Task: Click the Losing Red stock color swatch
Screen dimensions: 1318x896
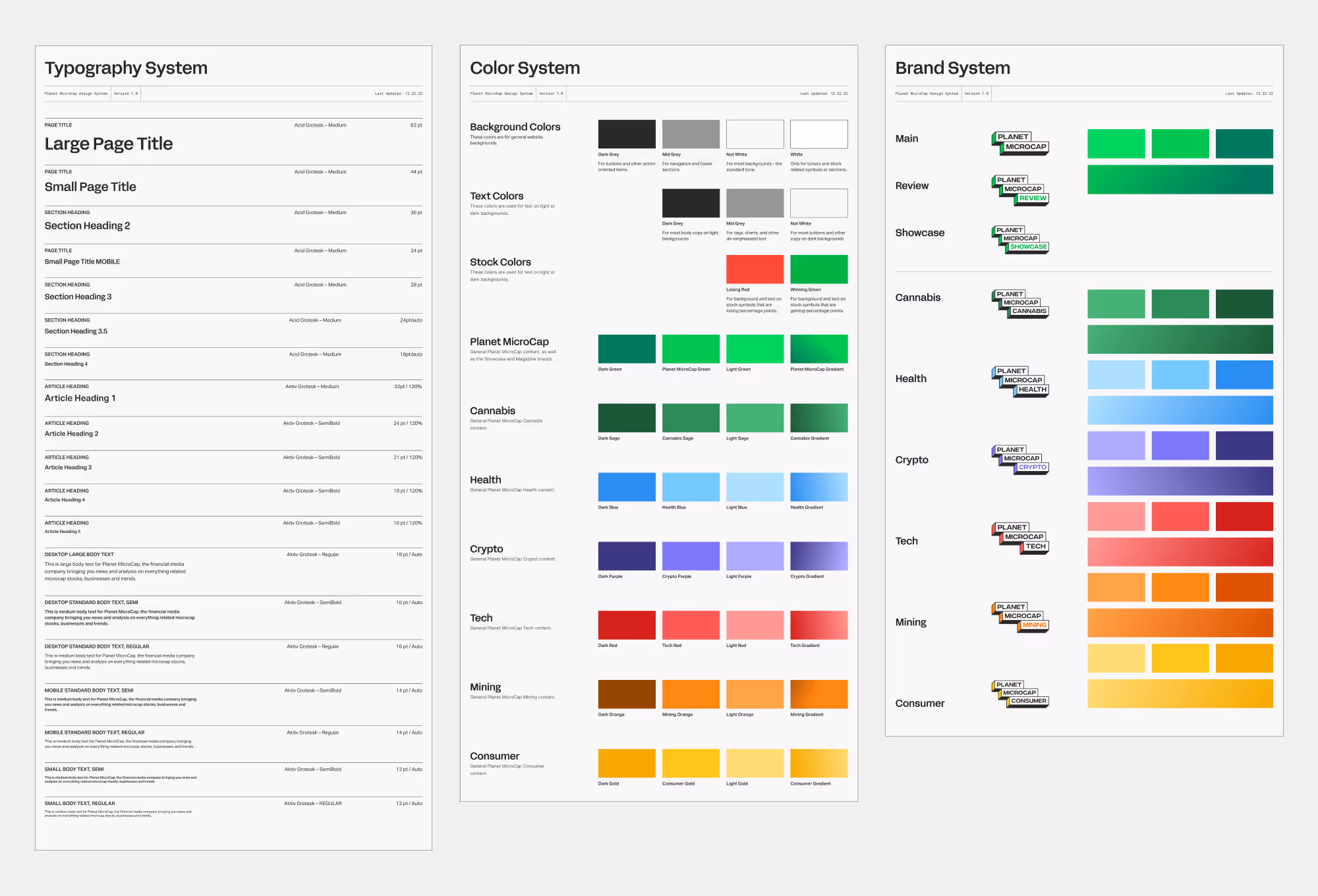Action: point(755,269)
